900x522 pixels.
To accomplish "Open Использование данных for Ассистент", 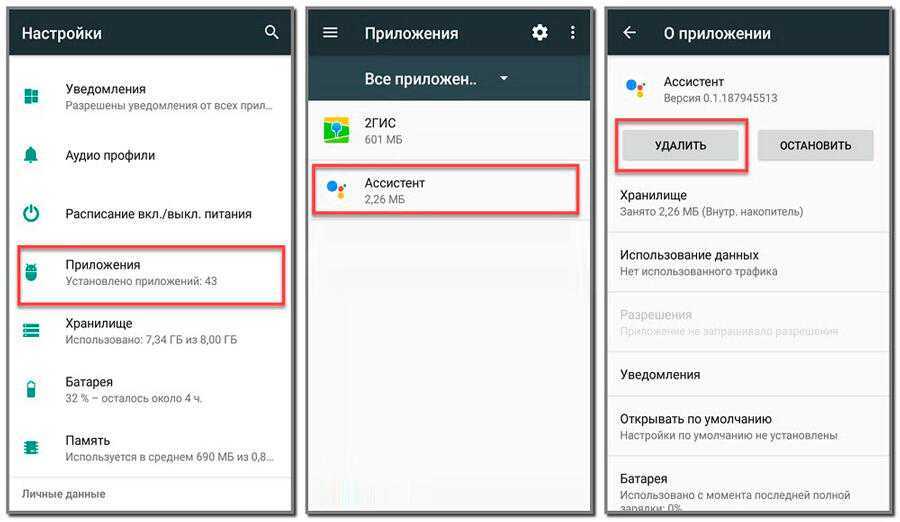I will [748, 262].
